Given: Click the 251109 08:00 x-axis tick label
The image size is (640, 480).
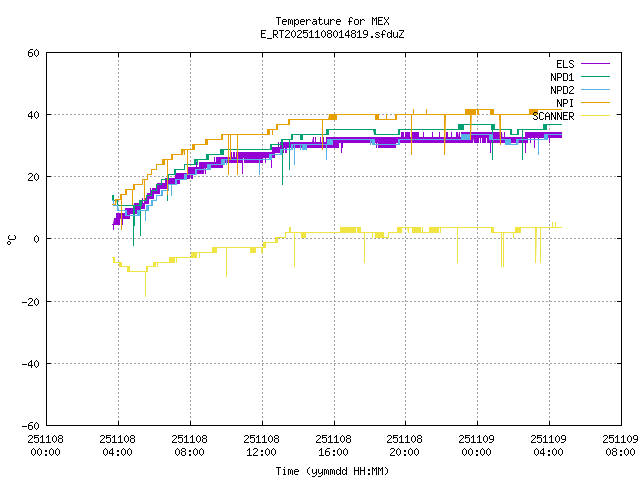Looking at the screenshot, I should coord(619,445).
